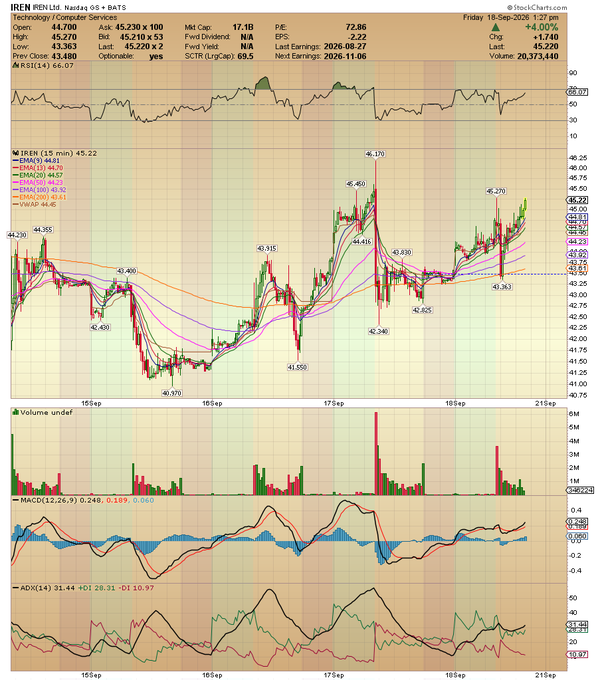Screen dimensions: 598x680
Task: Click the RSI(14) legend marker icon
Action: click(x=16, y=65)
